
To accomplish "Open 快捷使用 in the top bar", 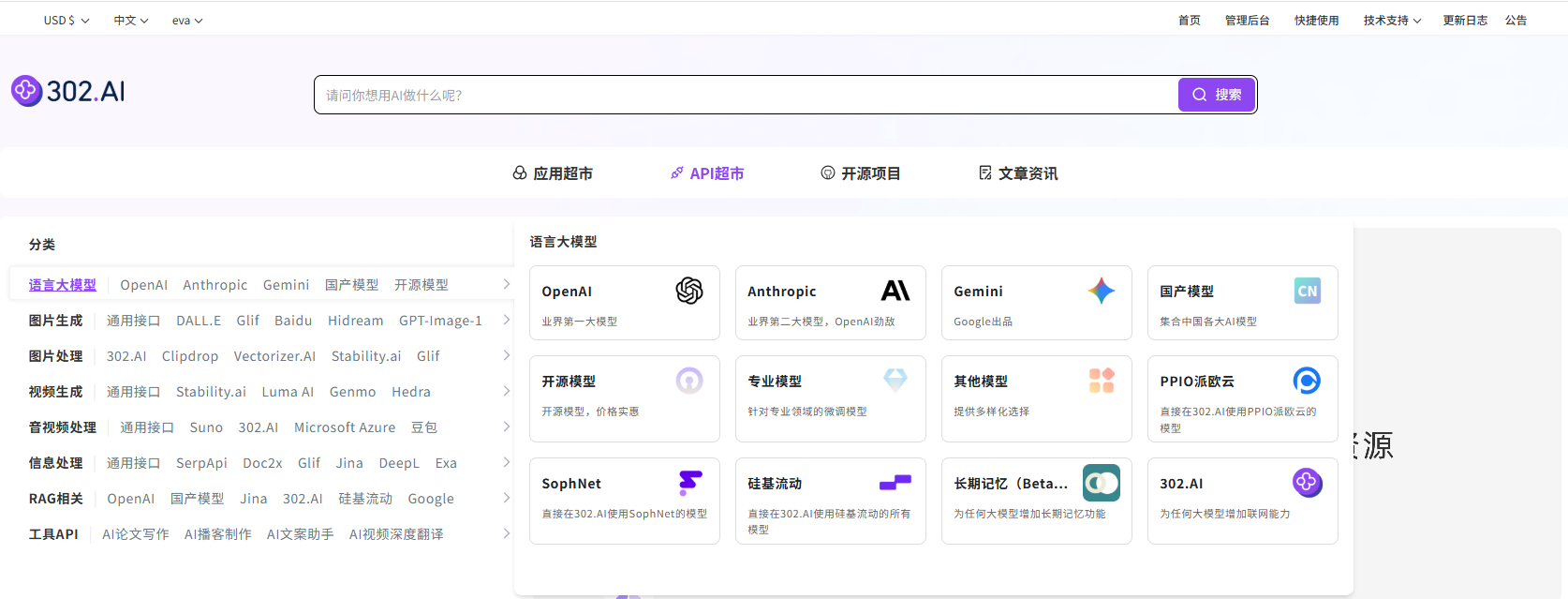I will tap(1316, 20).
